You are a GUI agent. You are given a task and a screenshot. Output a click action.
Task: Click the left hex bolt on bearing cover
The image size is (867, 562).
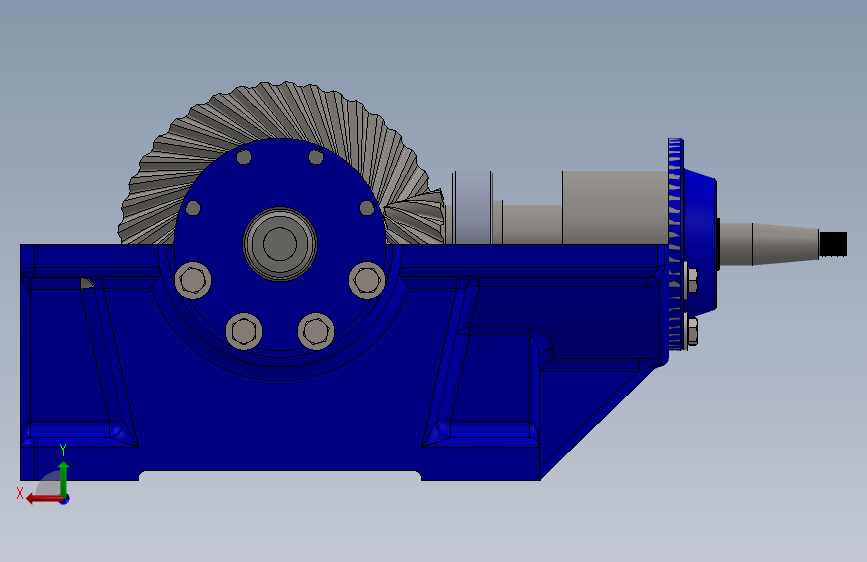[193, 280]
